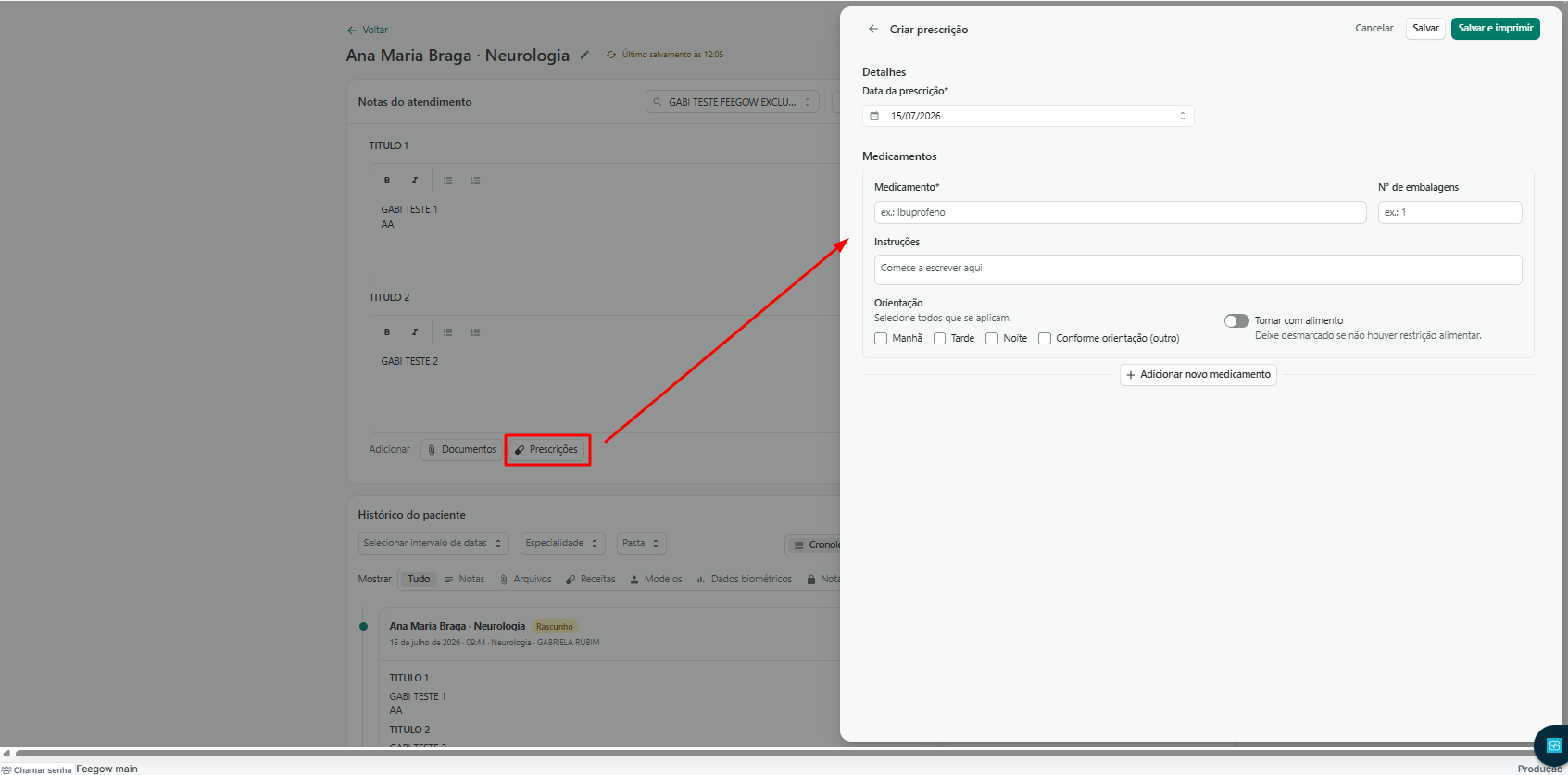Click the back arrow beside Criar prescrição
The width and height of the screenshot is (1568, 775).
[872, 29]
